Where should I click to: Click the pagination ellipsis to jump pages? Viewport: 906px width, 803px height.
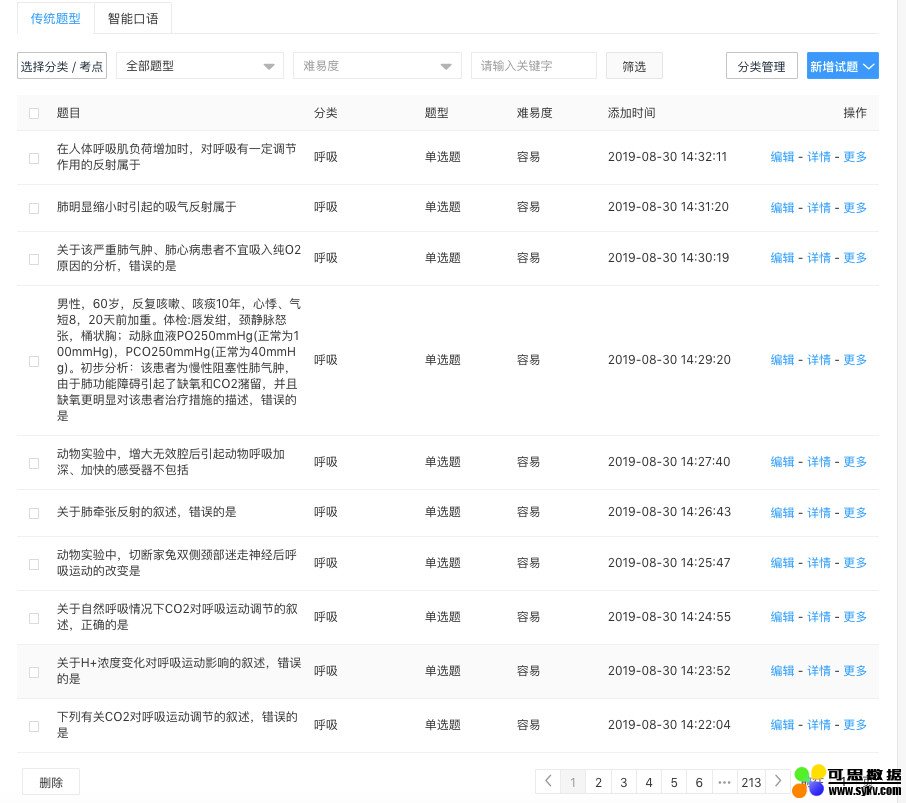pyautogui.click(x=724, y=782)
